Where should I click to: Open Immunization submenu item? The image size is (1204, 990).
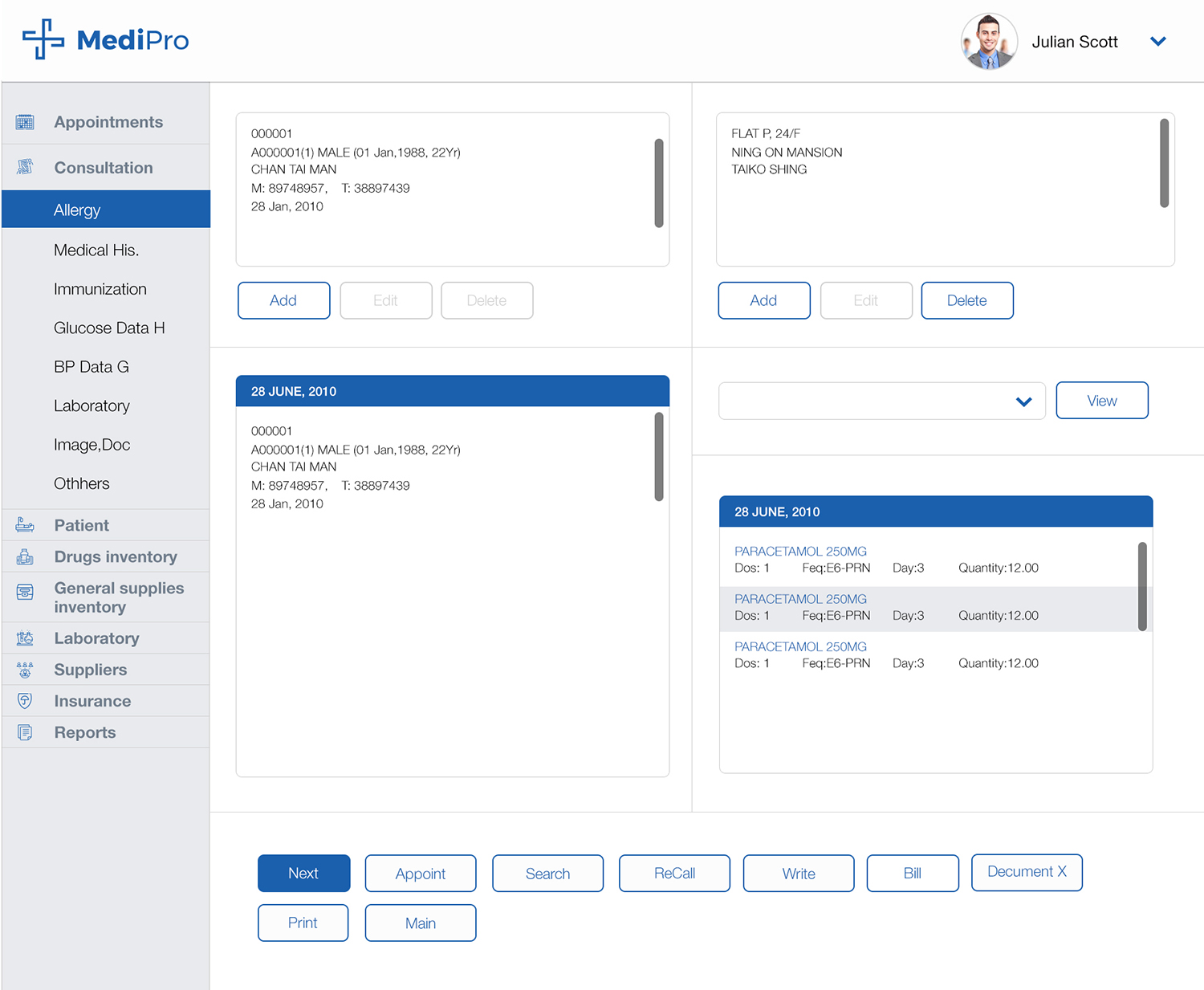[100, 289]
